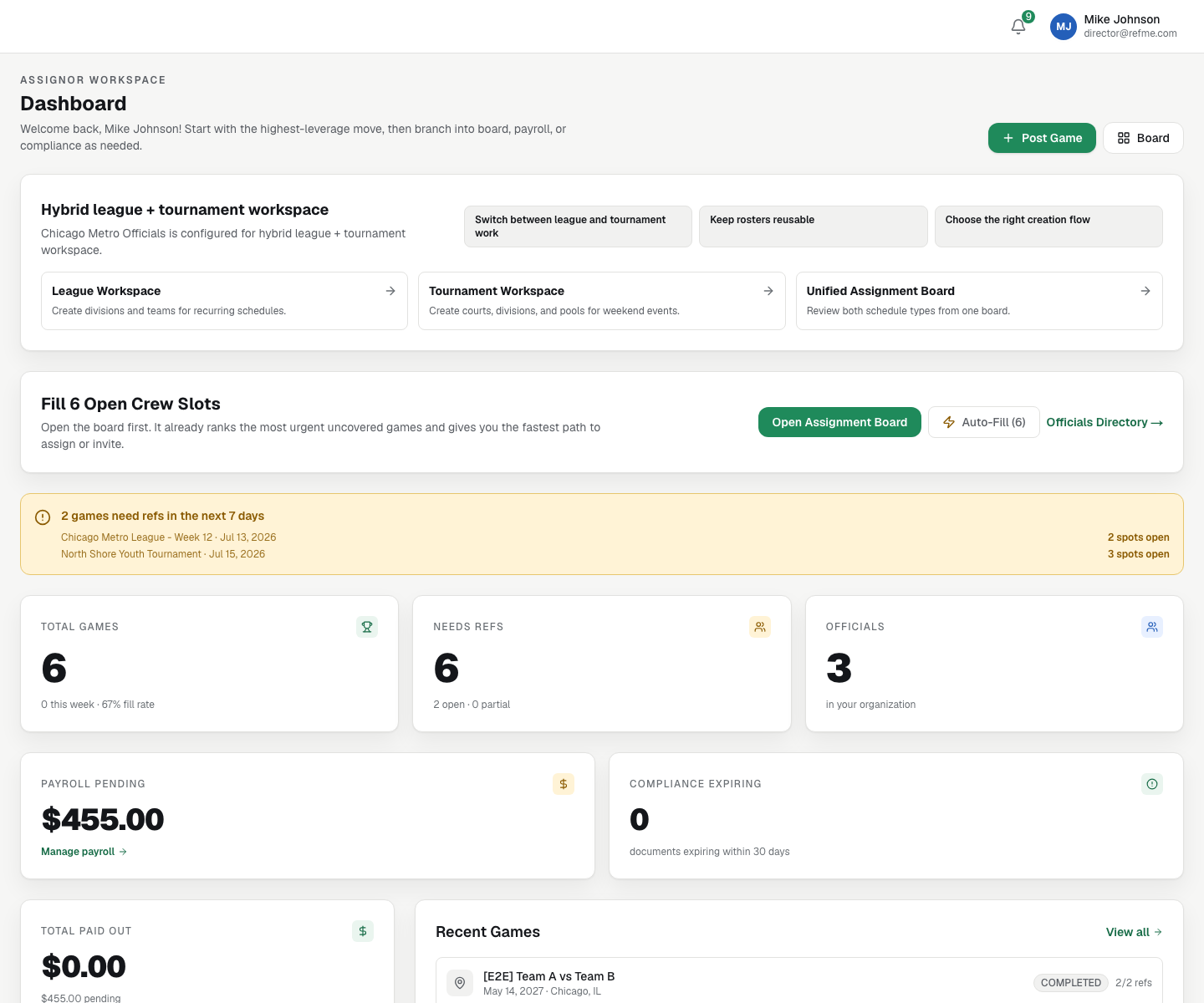Click the $455.00 payroll pending amount
Screen dimensions: 1204x1003
pyautogui.click(x=103, y=819)
